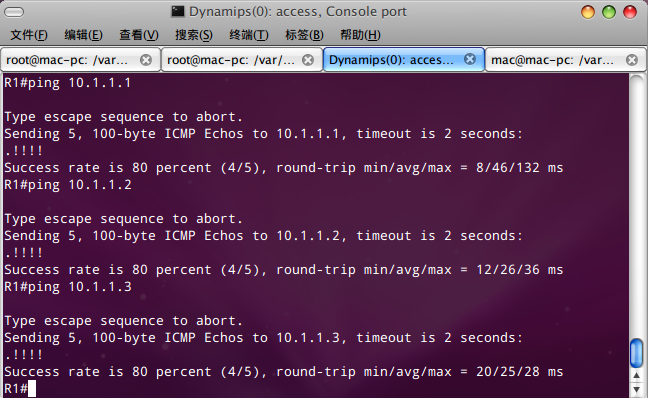Close the Dynamips(0) tab
This screenshot has height=398, width=648.
(x=470, y=60)
